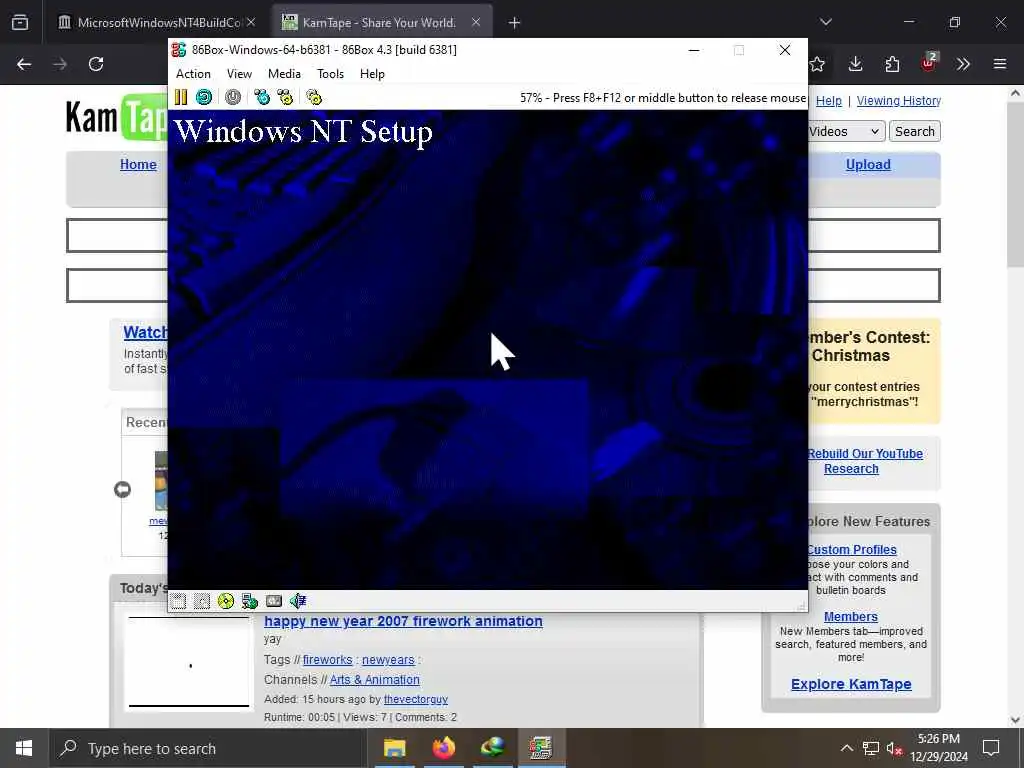This screenshot has height=768, width=1024.
Task: Open the Members link
Action: tap(850, 616)
